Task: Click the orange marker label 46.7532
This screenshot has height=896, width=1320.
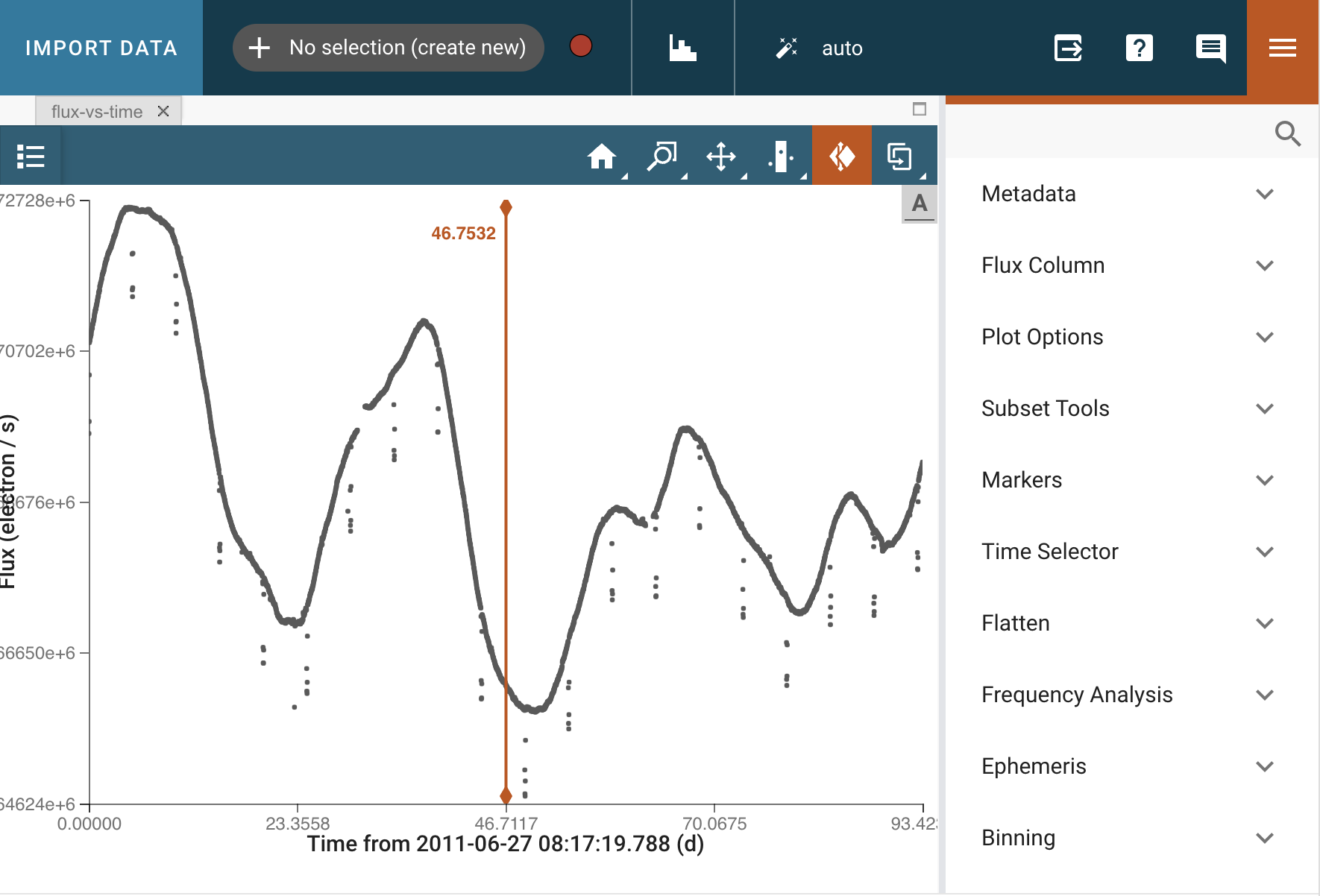Action: click(463, 233)
